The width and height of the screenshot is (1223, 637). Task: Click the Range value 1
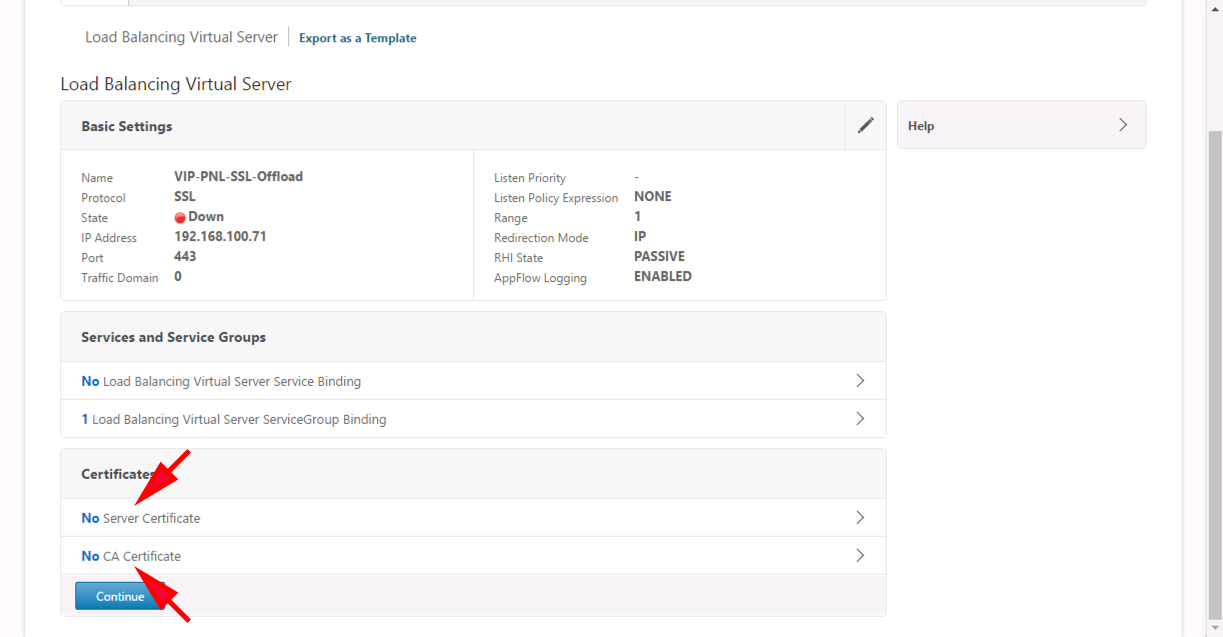click(638, 217)
